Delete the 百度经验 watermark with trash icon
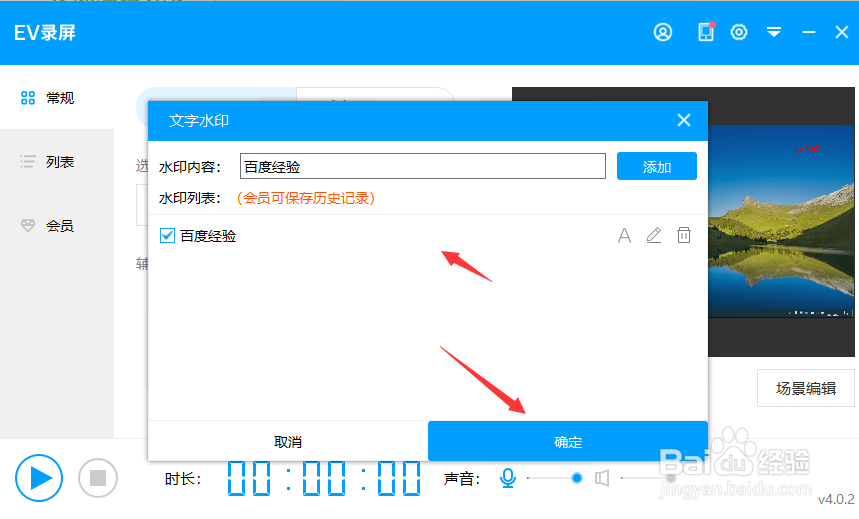This screenshot has width=859, height=519. tap(684, 235)
